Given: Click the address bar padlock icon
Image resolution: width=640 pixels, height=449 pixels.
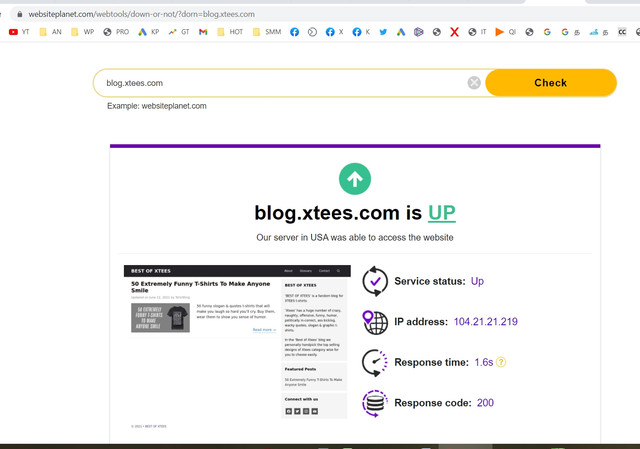Looking at the screenshot, I should pyautogui.click(x=20, y=14).
